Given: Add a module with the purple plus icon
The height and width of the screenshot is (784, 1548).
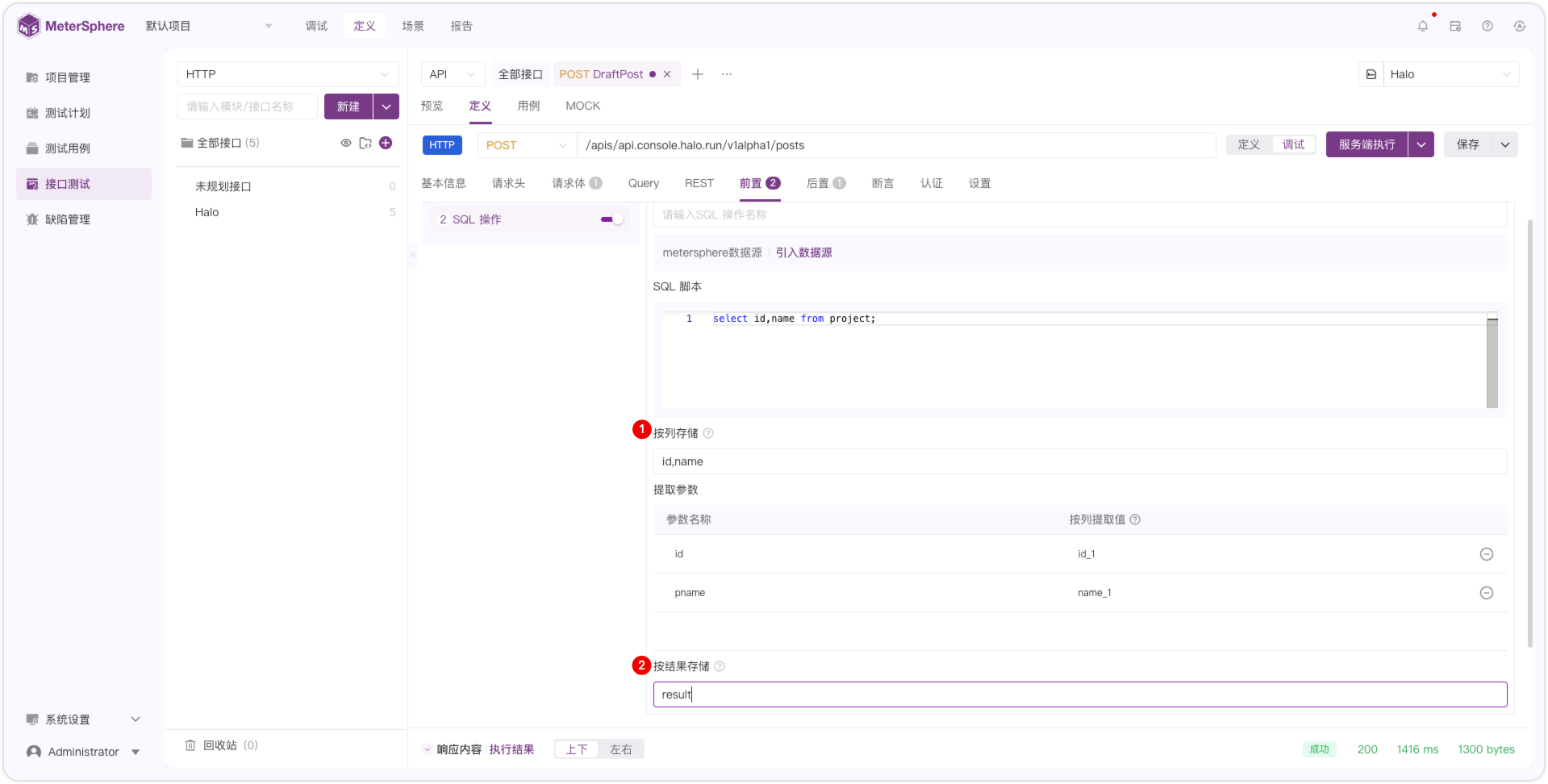Looking at the screenshot, I should (x=386, y=143).
